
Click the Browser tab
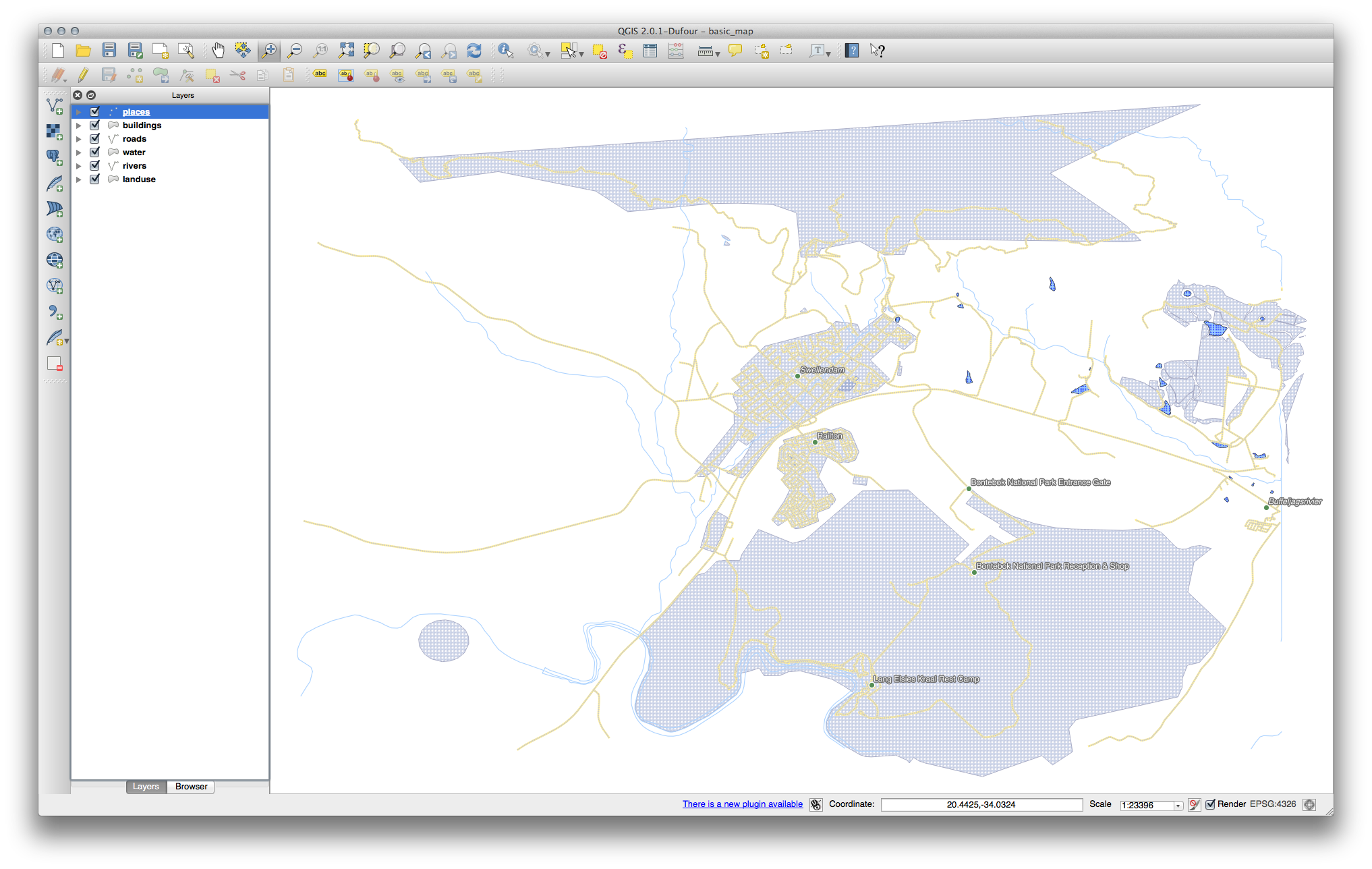193,787
